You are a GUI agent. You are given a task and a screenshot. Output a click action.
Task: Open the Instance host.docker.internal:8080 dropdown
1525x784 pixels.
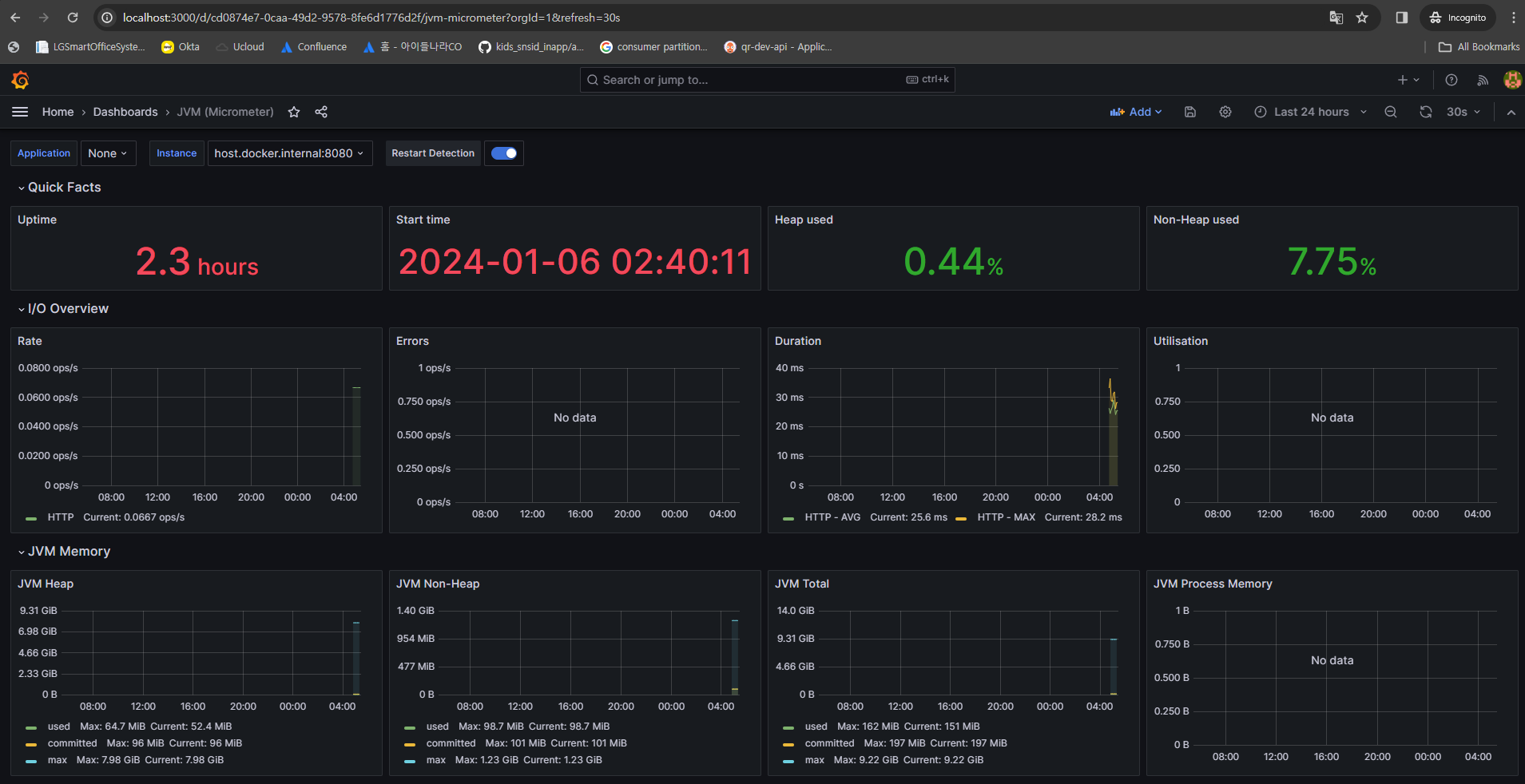click(x=289, y=153)
